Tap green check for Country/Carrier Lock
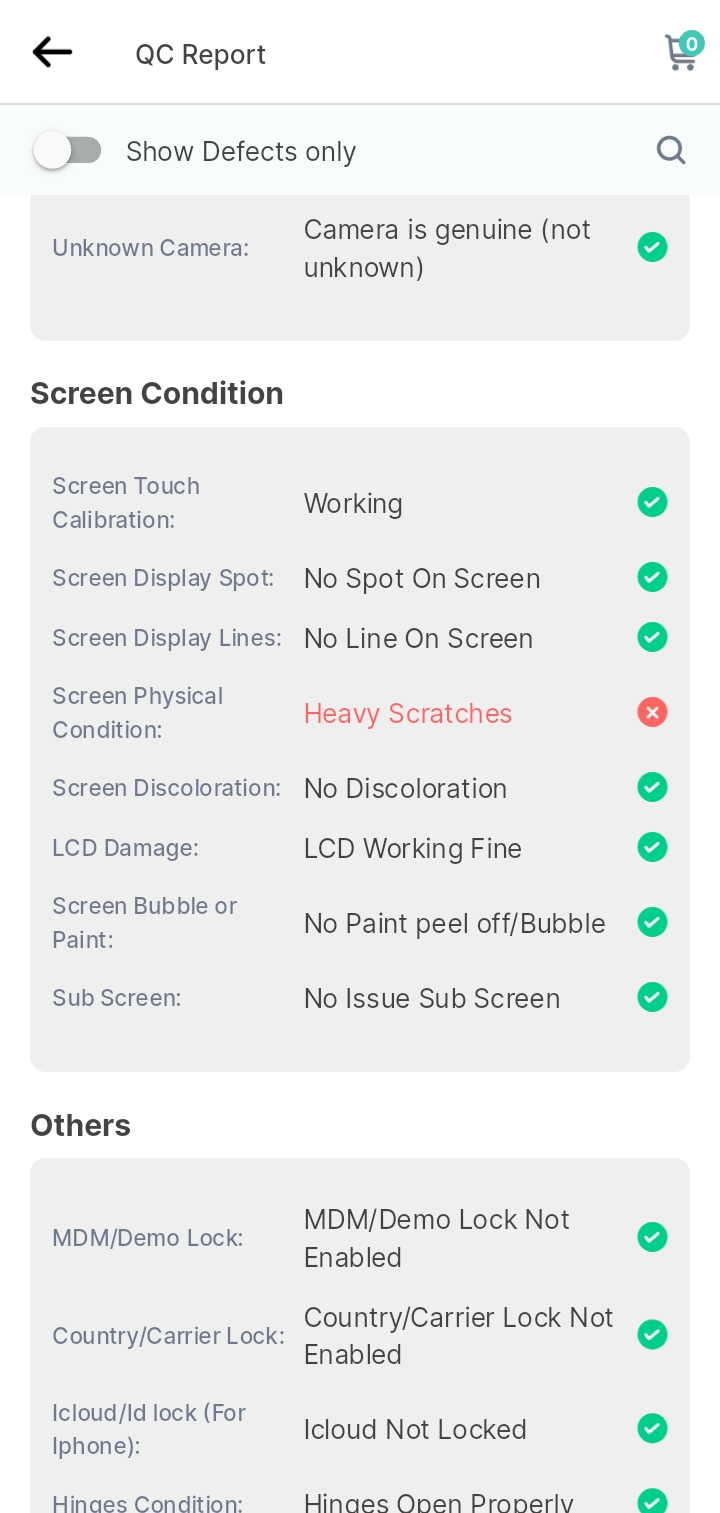Image resolution: width=720 pixels, height=1513 pixels. [652, 1334]
